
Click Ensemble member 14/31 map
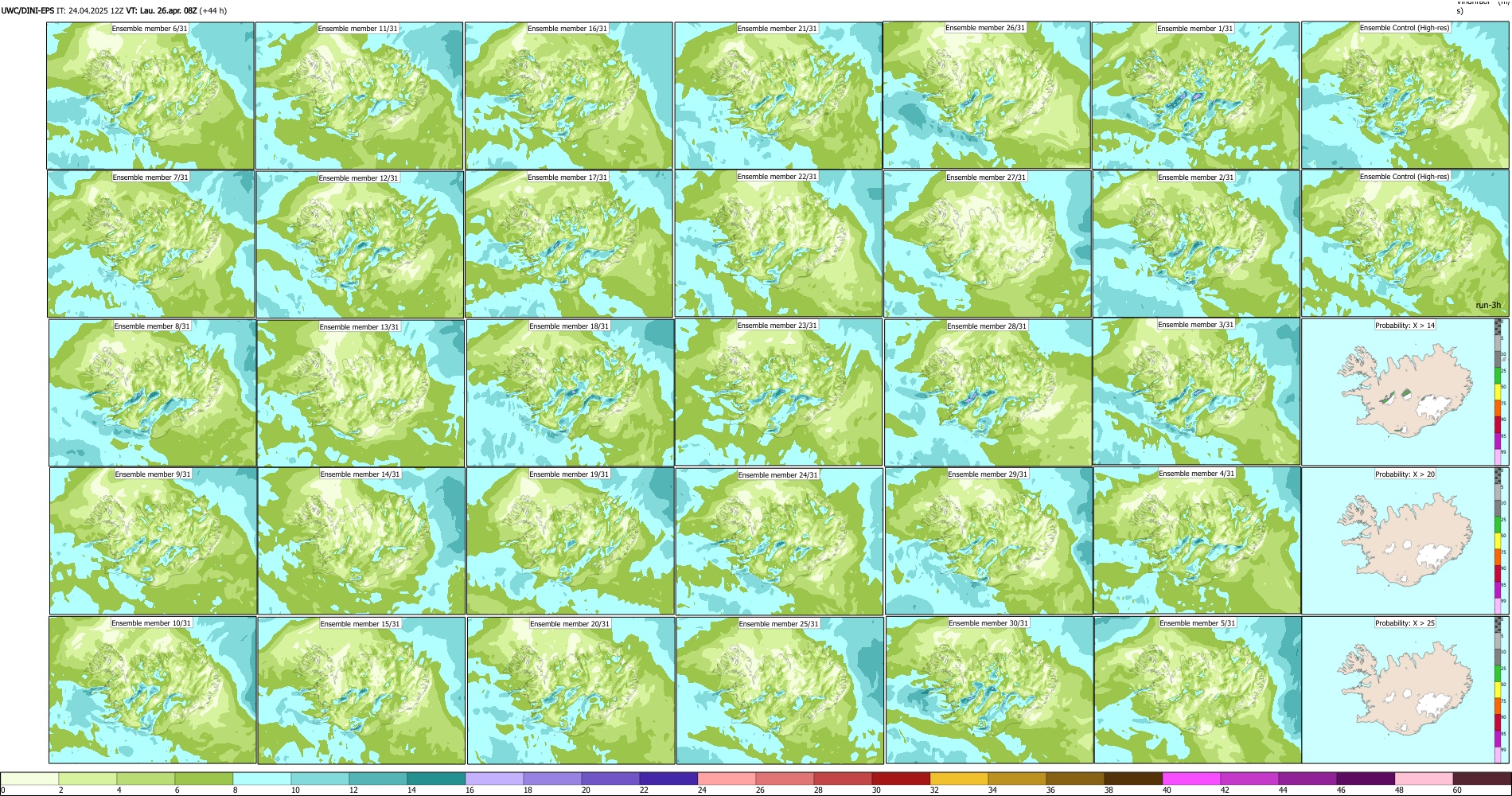pos(361,541)
